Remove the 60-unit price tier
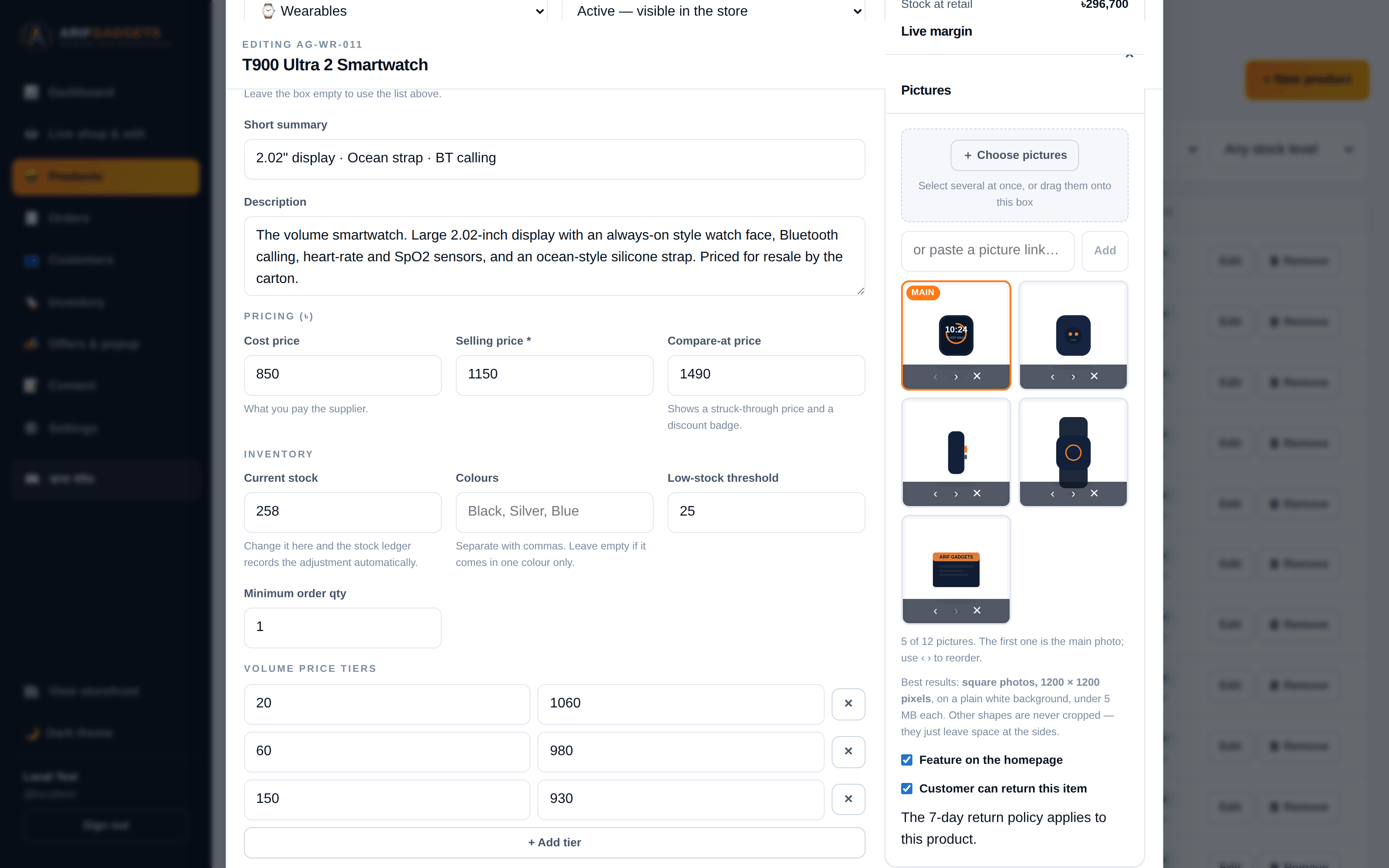The height and width of the screenshot is (868, 1389). (848, 751)
